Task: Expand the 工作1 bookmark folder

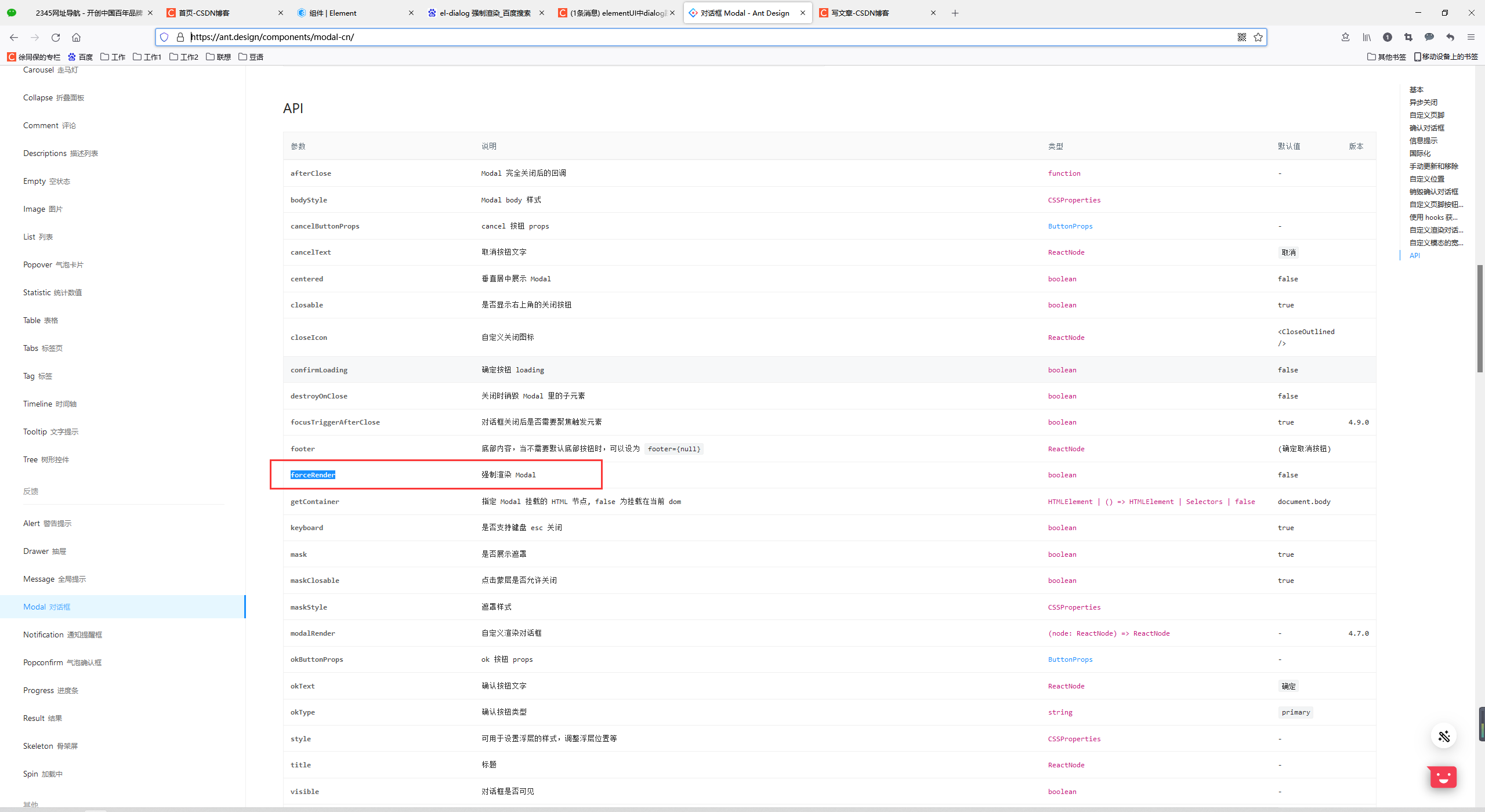Action: point(147,57)
